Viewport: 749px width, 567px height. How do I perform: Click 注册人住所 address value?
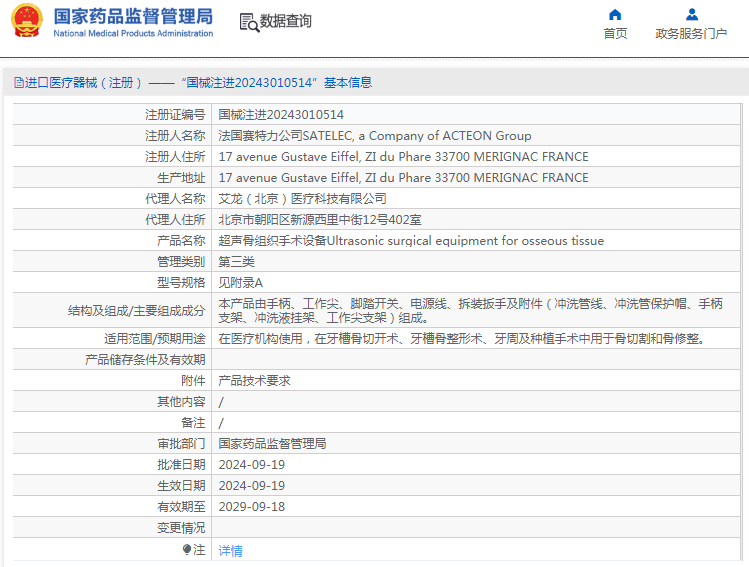pos(403,157)
